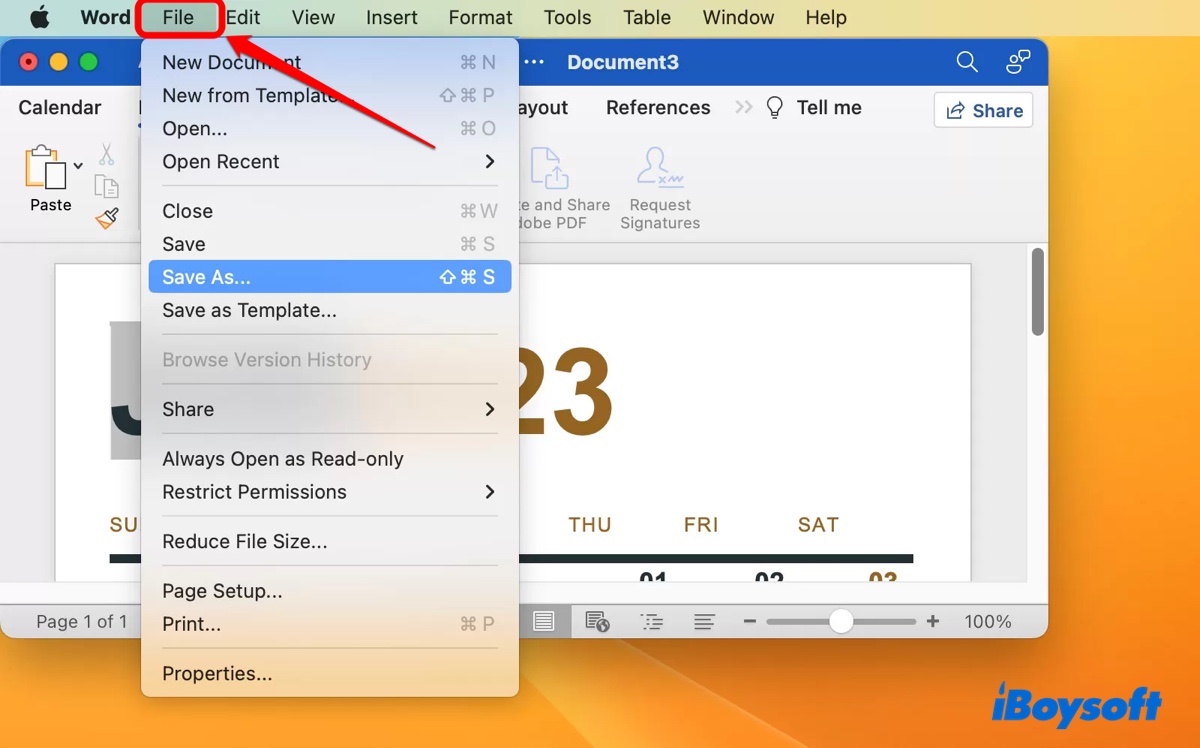Screen dimensions: 1200x748
Task: Switch to the References ribbon tab
Action: (x=657, y=107)
